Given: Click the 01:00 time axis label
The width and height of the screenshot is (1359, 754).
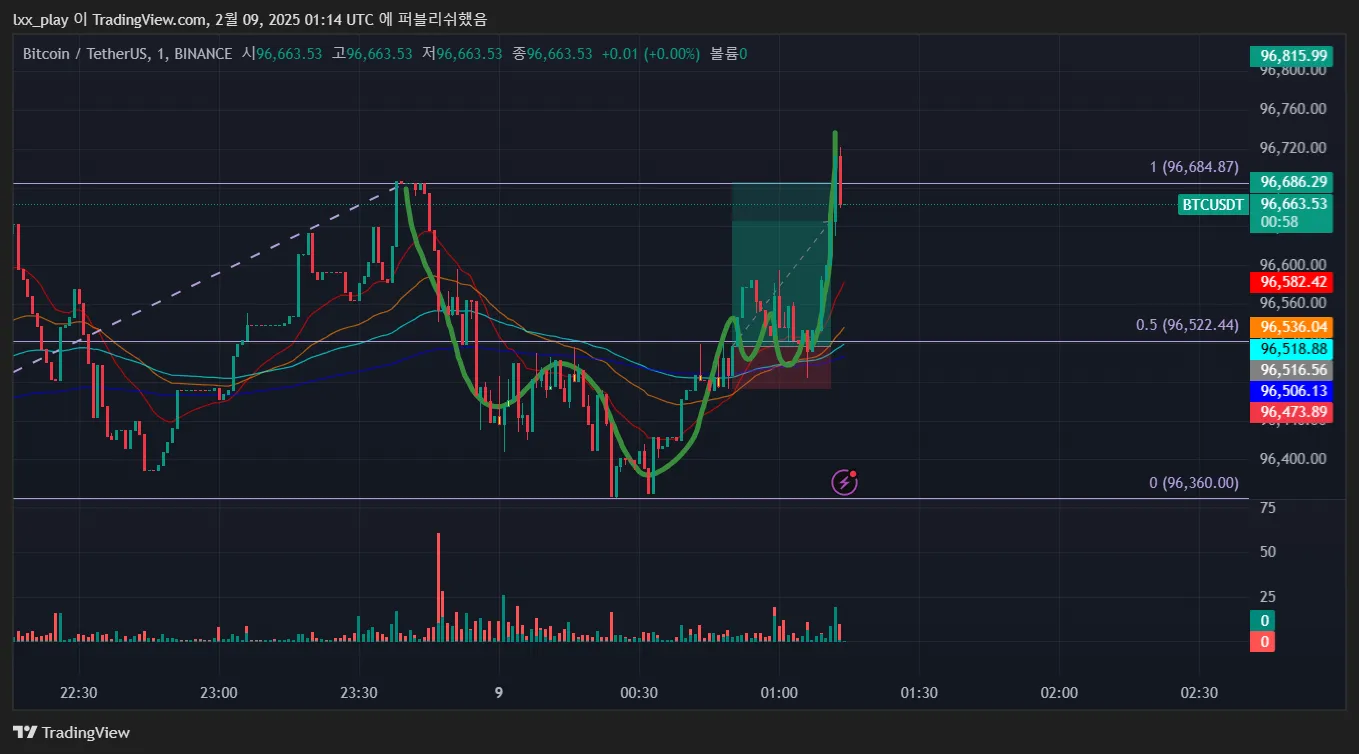Looking at the screenshot, I should point(778,692).
